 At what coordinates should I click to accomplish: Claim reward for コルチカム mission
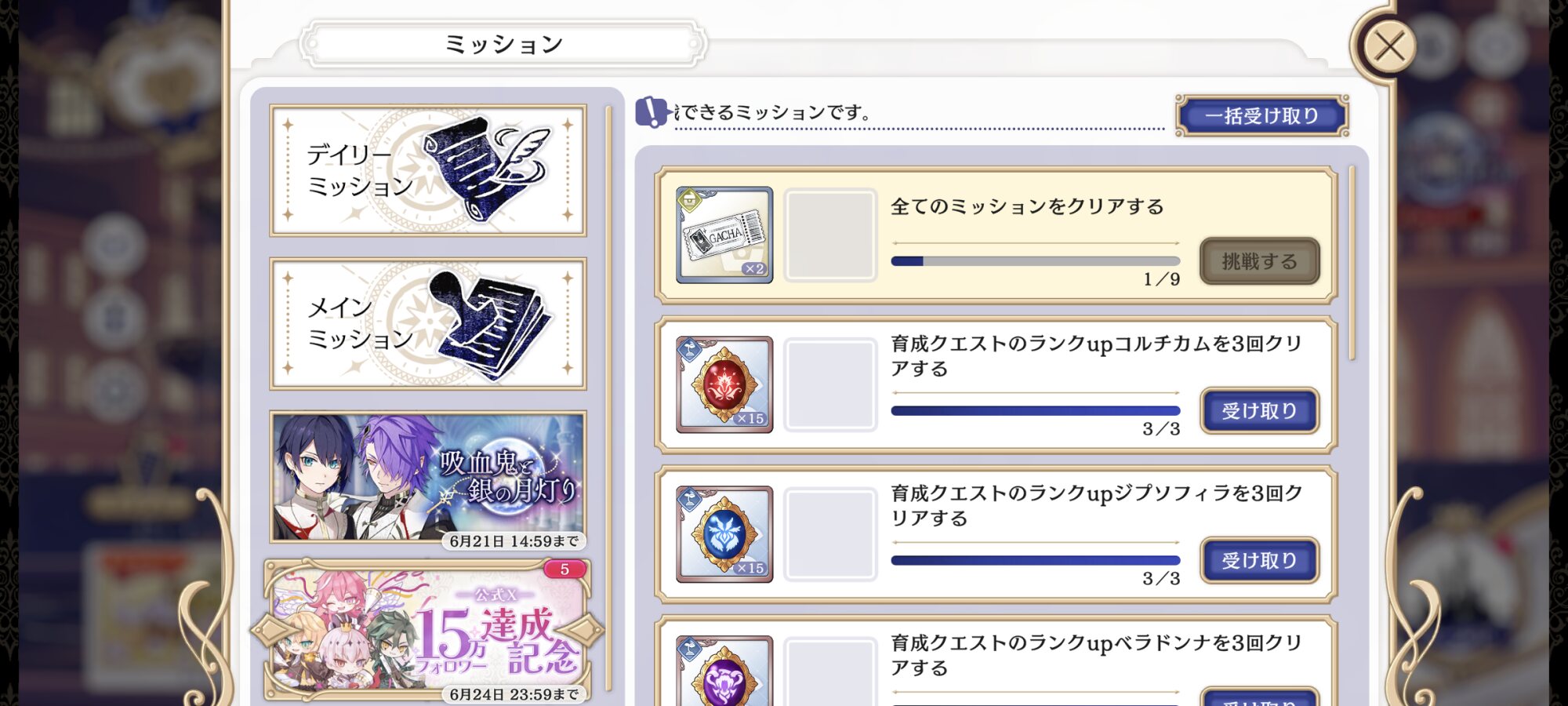pos(1260,410)
